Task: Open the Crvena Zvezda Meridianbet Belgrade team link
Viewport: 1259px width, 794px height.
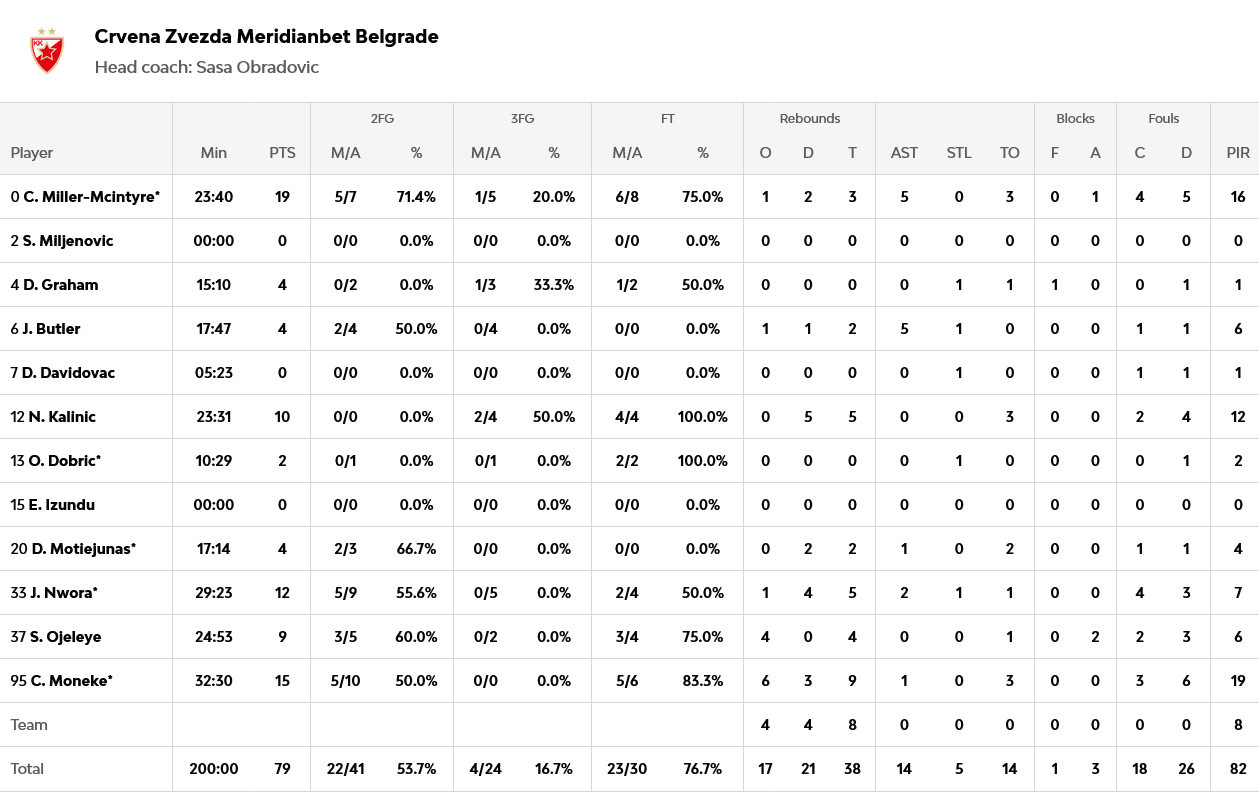Action: [x=266, y=37]
